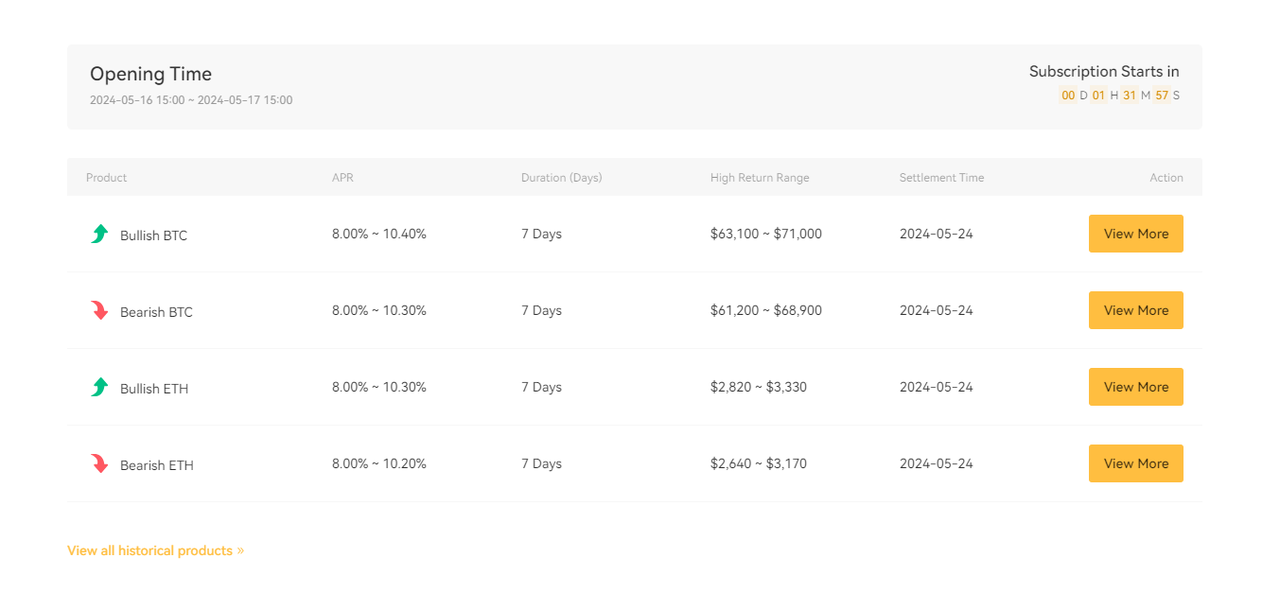Select the Bullish ETH product name
Viewport: 1280px width, 593px height.
tap(154, 389)
